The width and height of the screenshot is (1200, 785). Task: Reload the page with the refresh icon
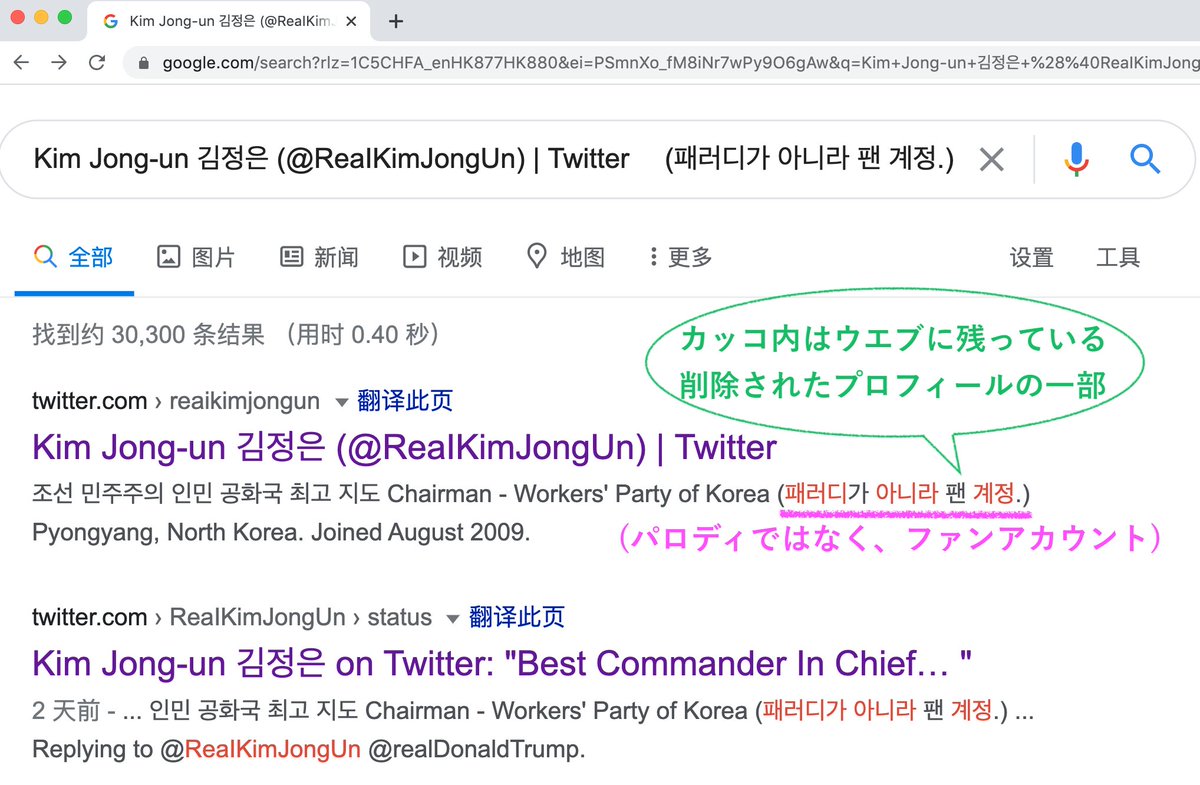click(x=97, y=62)
